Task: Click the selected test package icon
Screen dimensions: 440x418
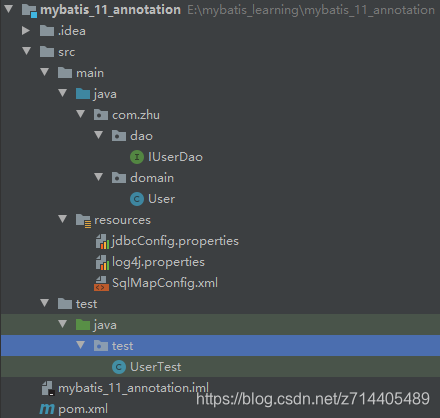Action: [101, 346]
